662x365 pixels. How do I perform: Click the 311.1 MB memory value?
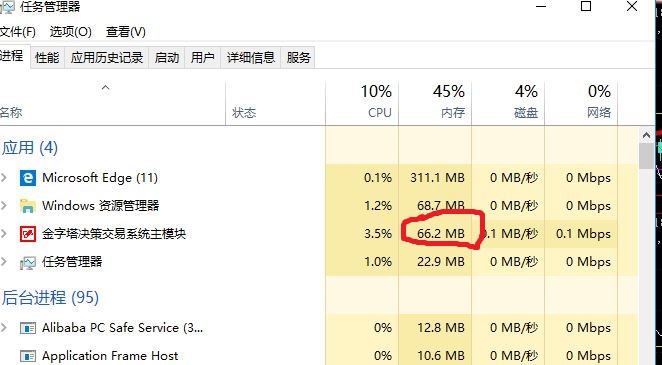(437, 178)
